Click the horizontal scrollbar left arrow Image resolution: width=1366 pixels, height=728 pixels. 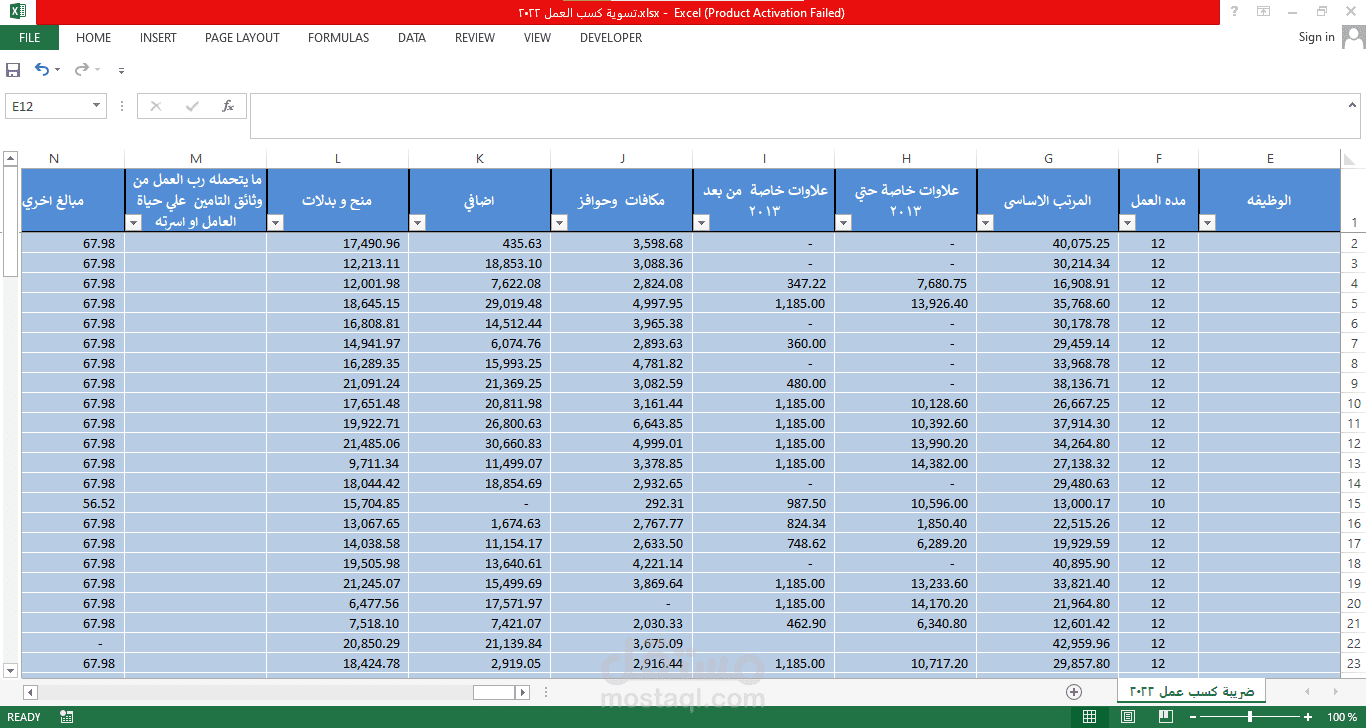30,692
